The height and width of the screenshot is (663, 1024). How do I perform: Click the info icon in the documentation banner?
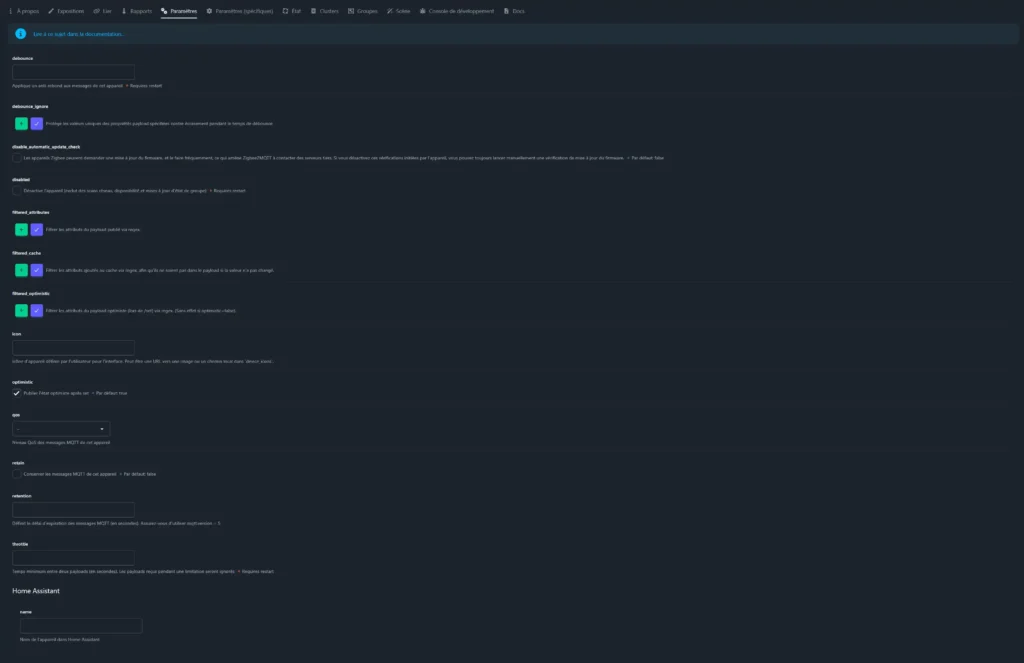point(21,34)
